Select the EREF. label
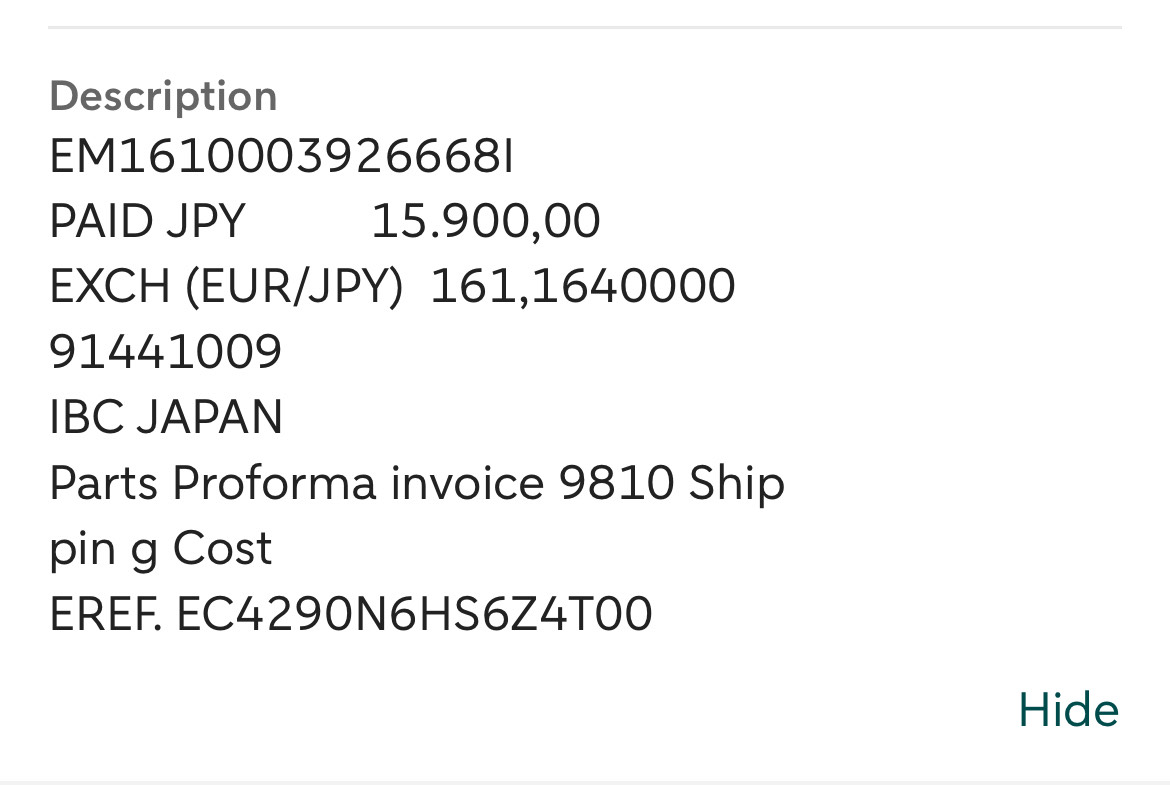The height and width of the screenshot is (785, 1170). pos(105,614)
